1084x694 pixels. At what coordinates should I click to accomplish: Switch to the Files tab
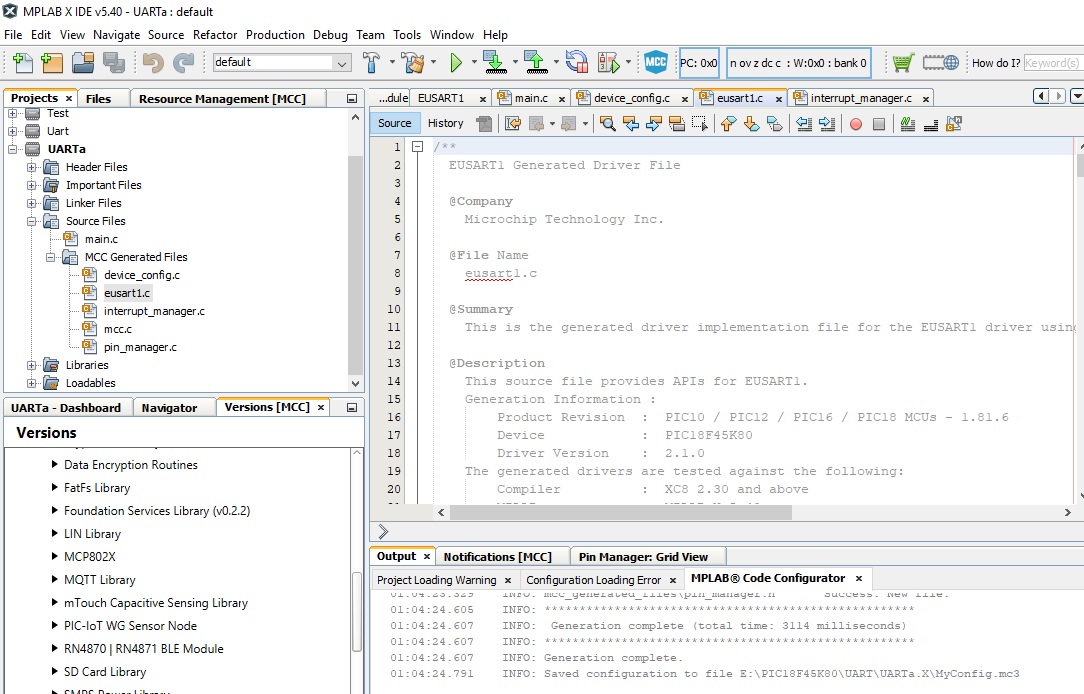[98, 99]
